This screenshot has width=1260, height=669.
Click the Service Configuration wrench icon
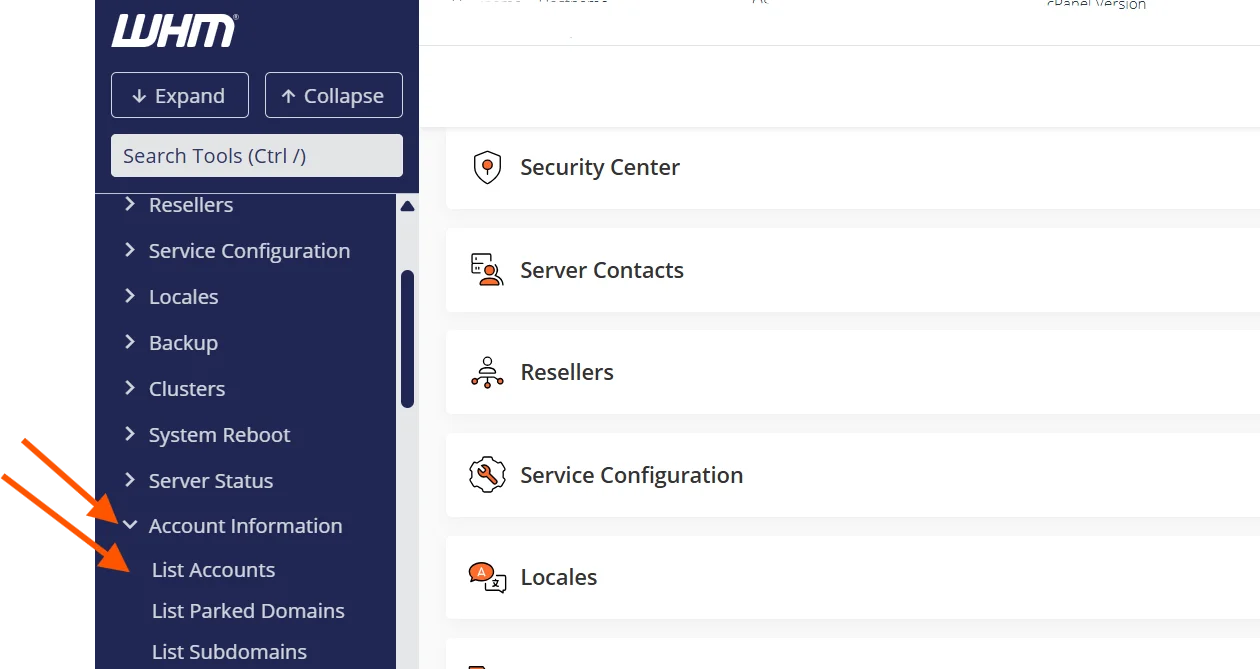pos(487,475)
